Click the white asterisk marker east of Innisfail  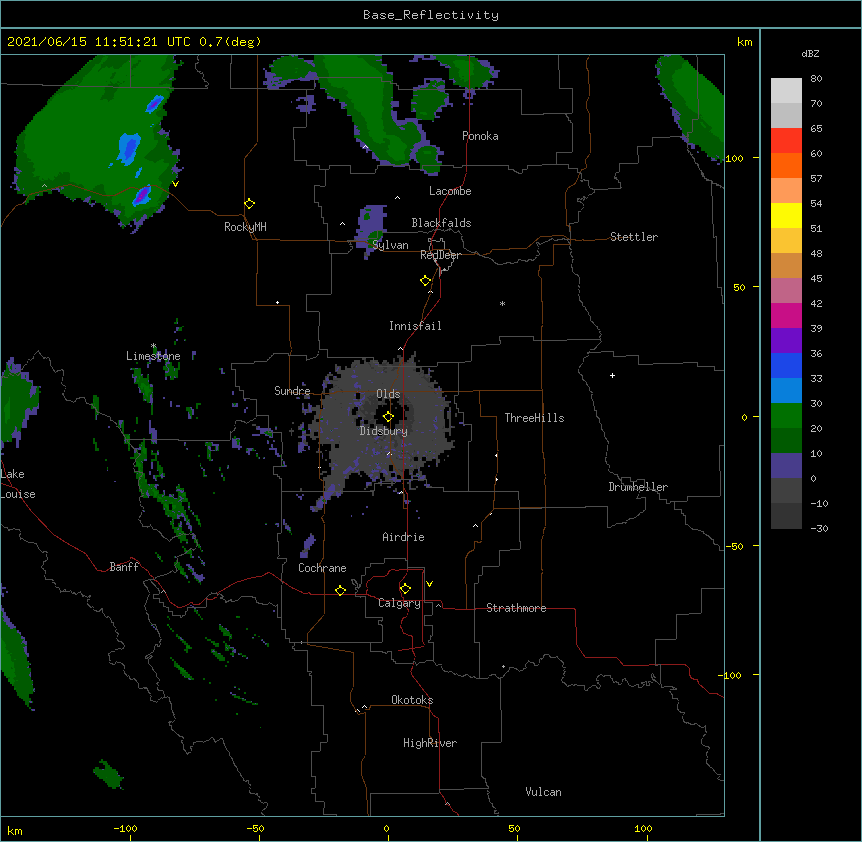point(502,303)
